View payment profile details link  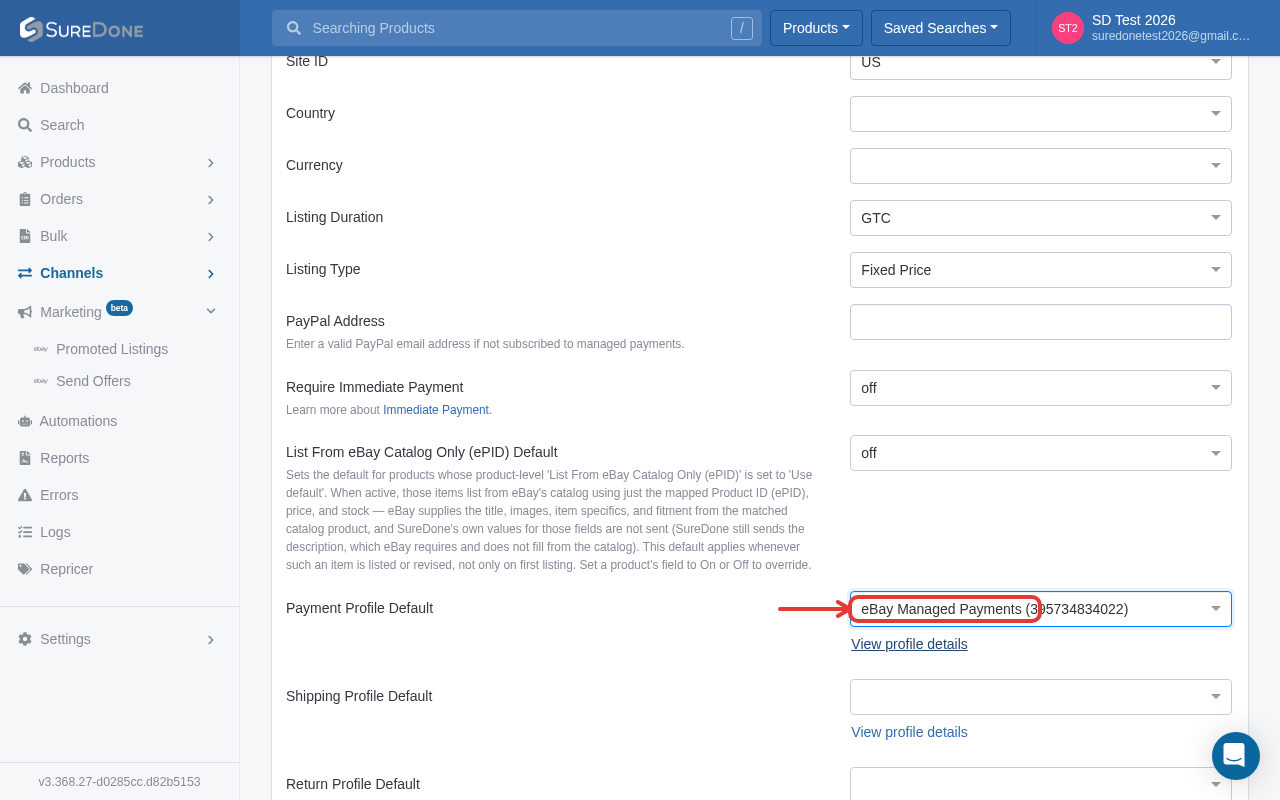pyautogui.click(x=909, y=644)
